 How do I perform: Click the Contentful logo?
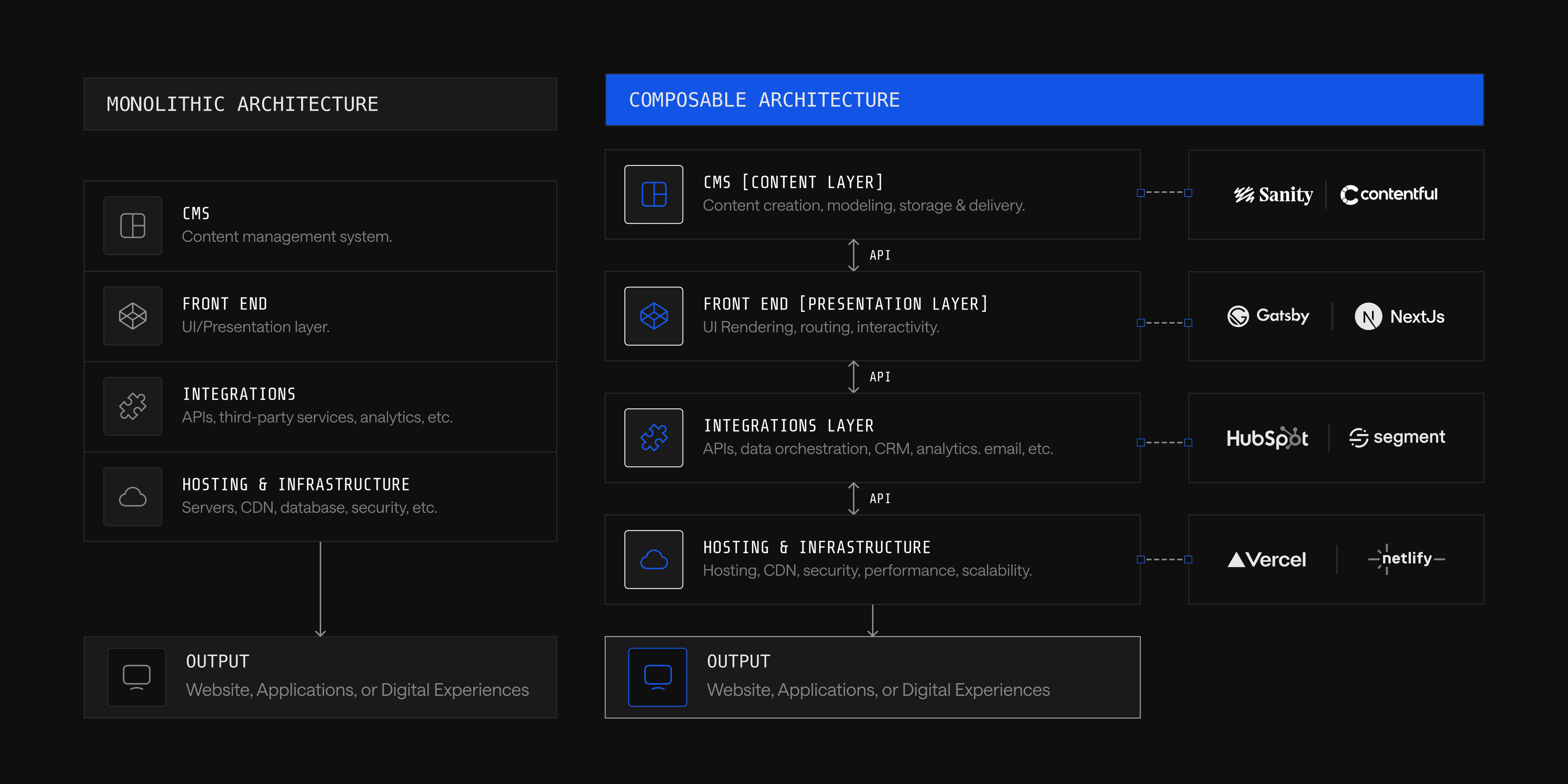click(1388, 194)
